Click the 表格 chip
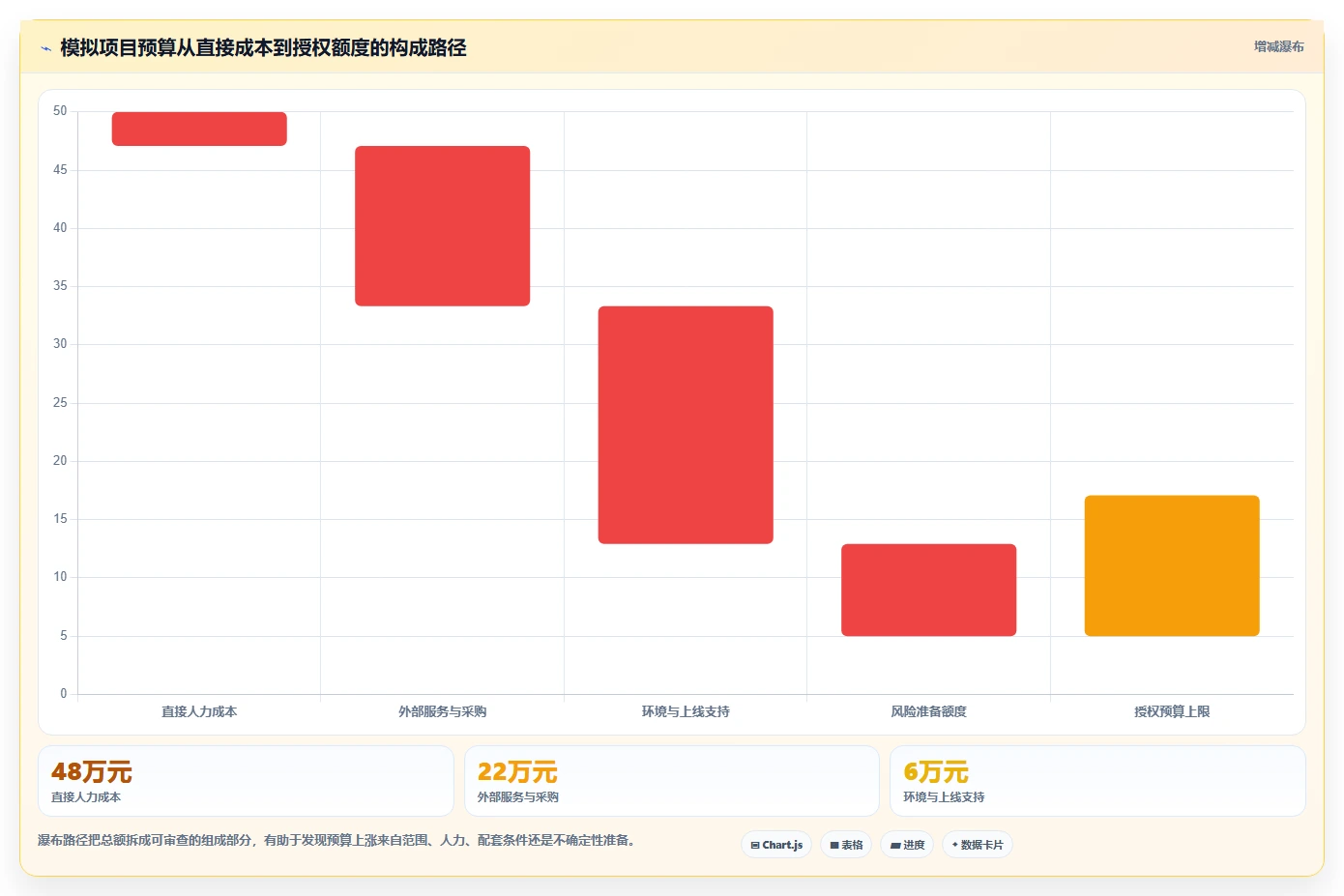This screenshot has width=1344, height=896. (x=846, y=845)
